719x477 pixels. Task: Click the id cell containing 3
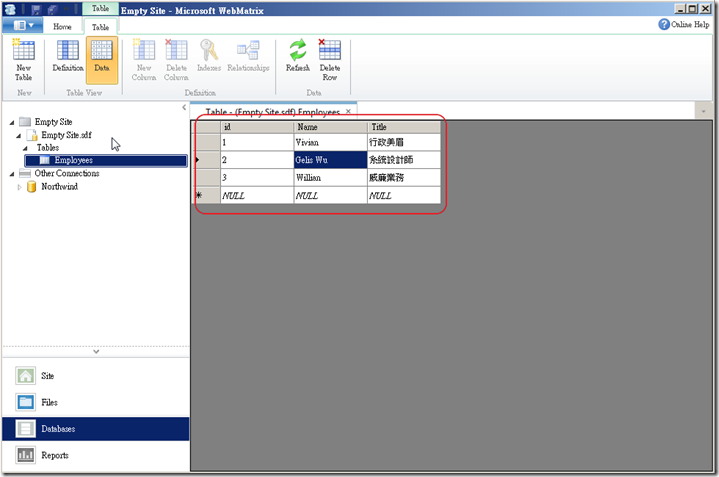click(257, 177)
